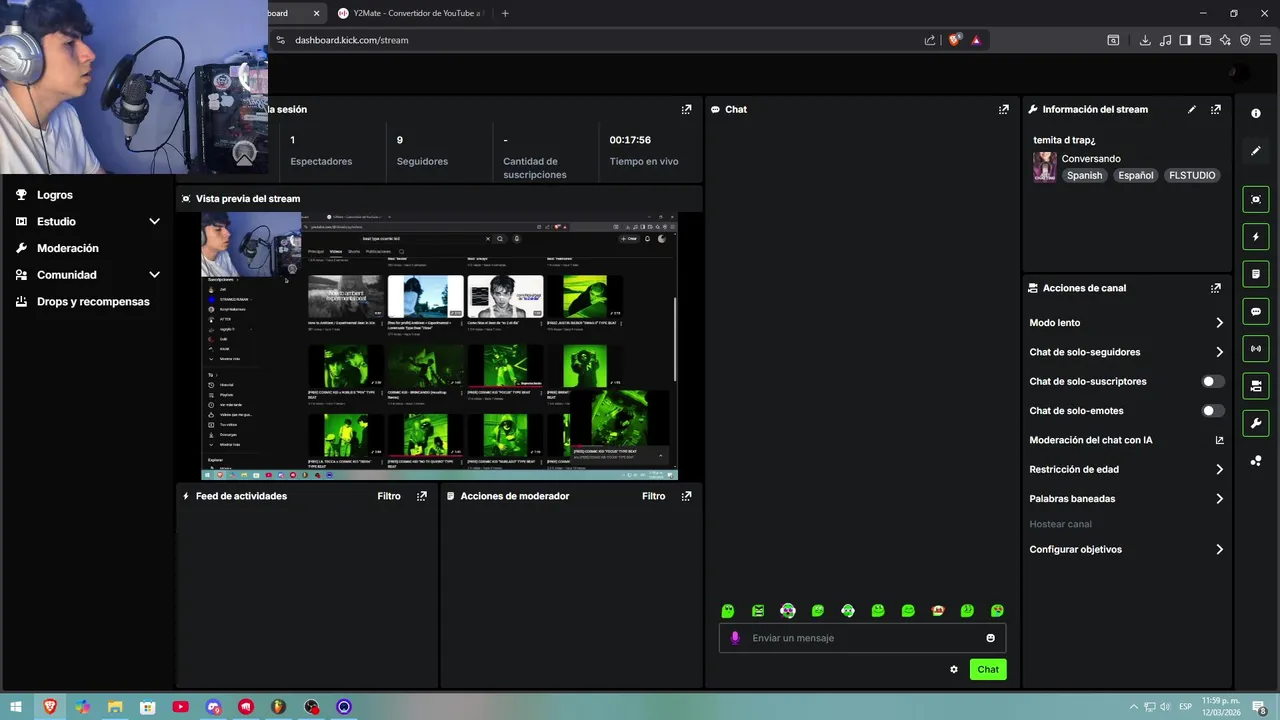Click the stream preview video thumbnail
Image resolution: width=1280 pixels, height=720 pixels.
coord(440,346)
